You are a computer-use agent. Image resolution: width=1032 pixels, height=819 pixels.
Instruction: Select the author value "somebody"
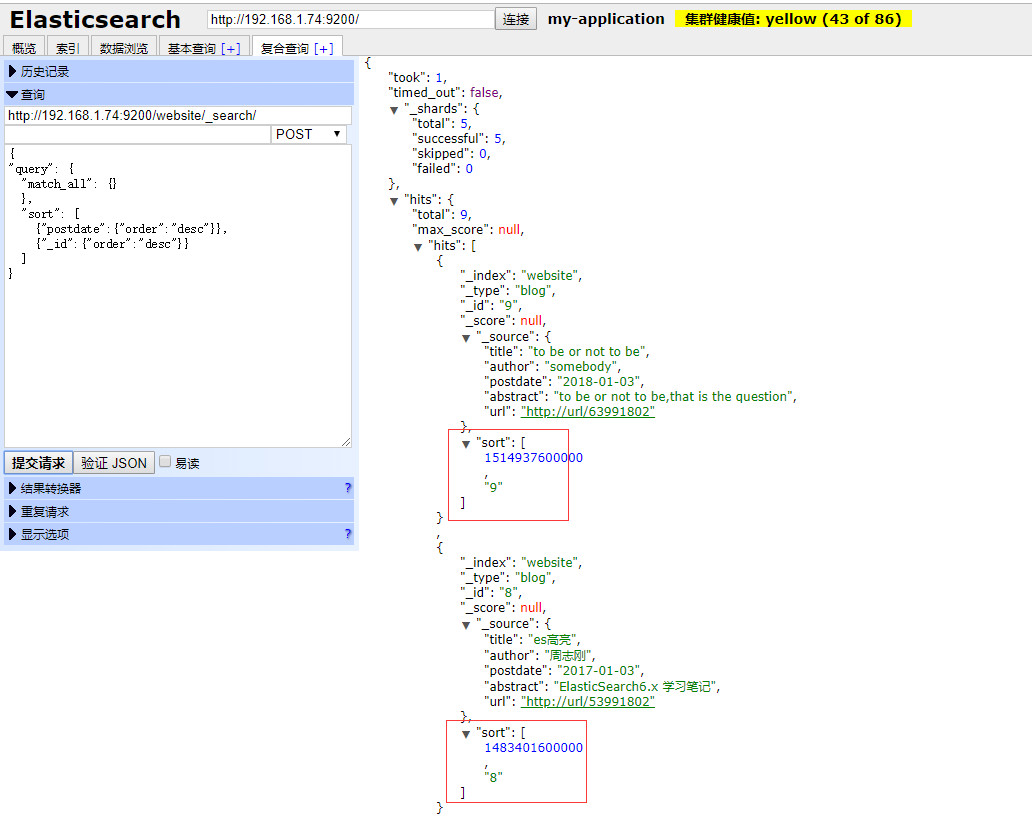coord(580,367)
